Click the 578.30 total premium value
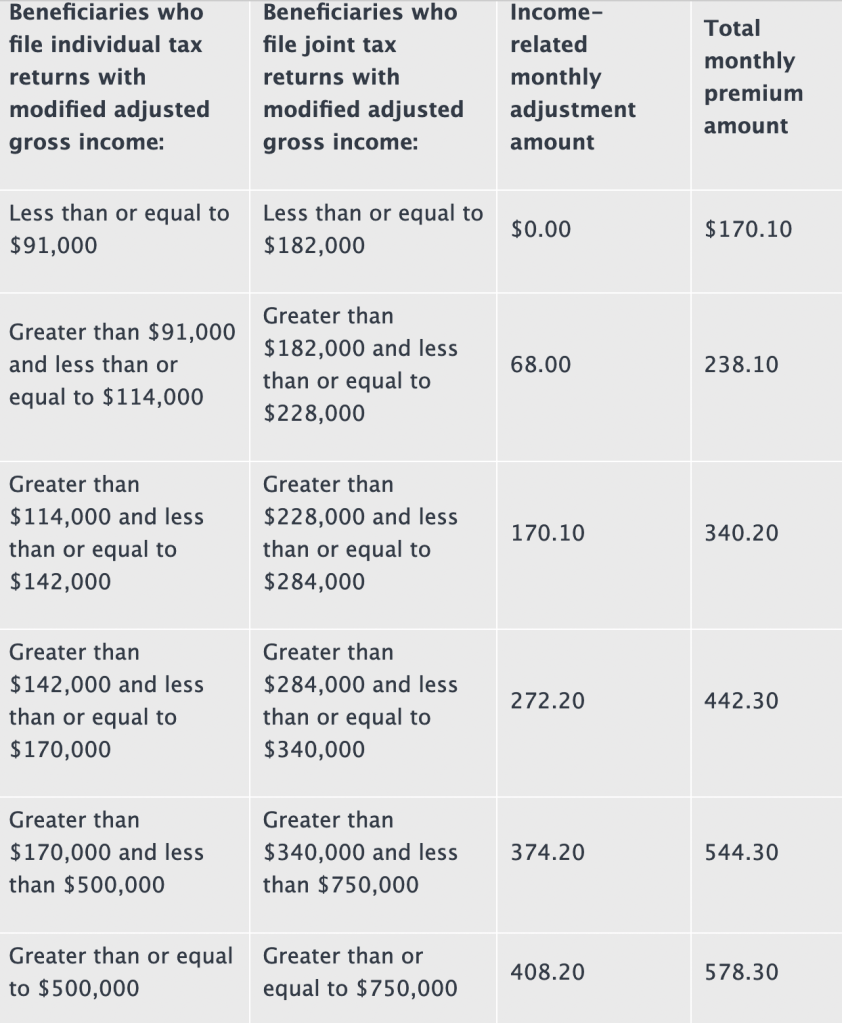The width and height of the screenshot is (842, 1023). click(741, 973)
